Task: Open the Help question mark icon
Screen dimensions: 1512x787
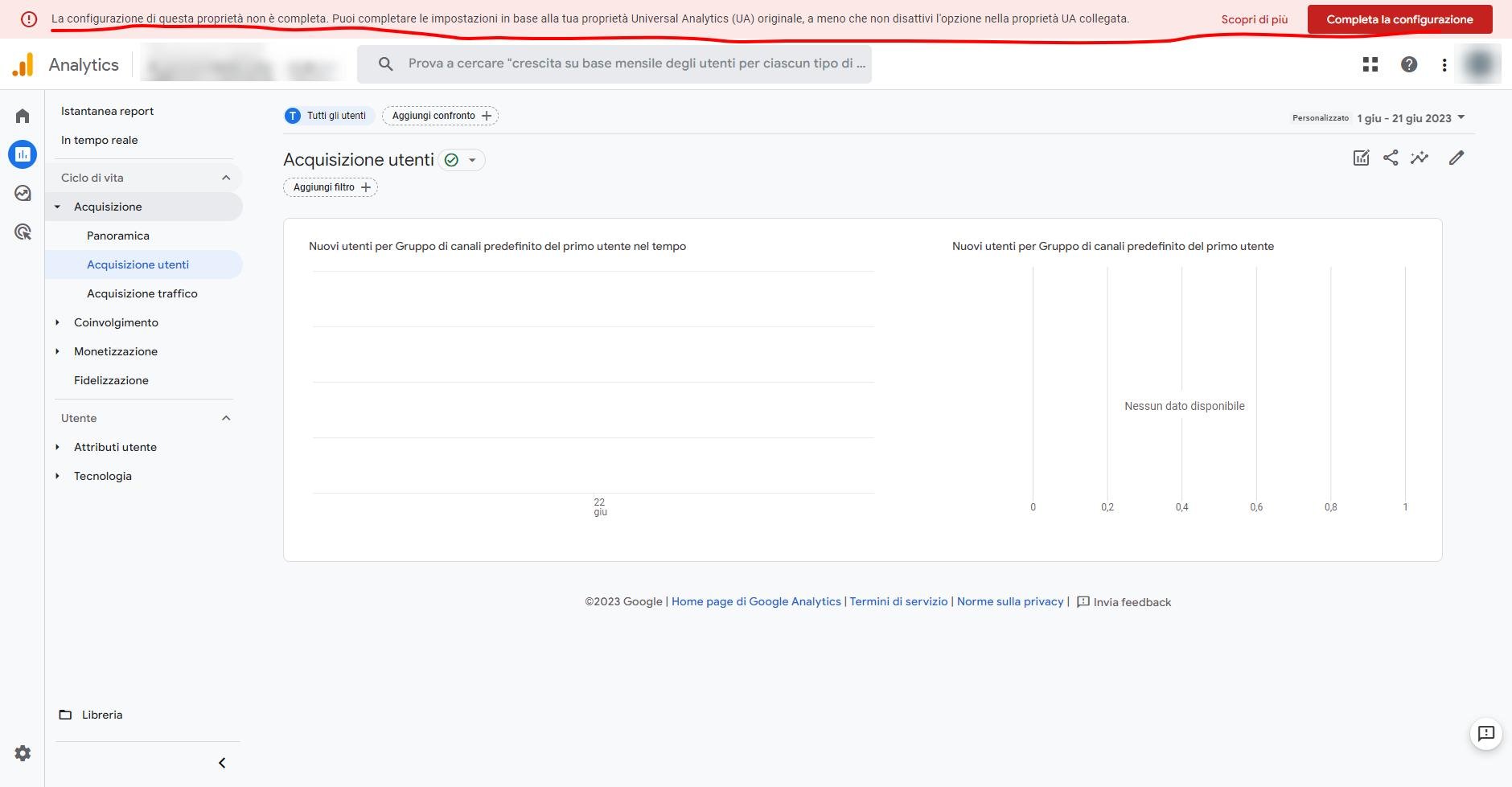Action: pyautogui.click(x=1408, y=64)
